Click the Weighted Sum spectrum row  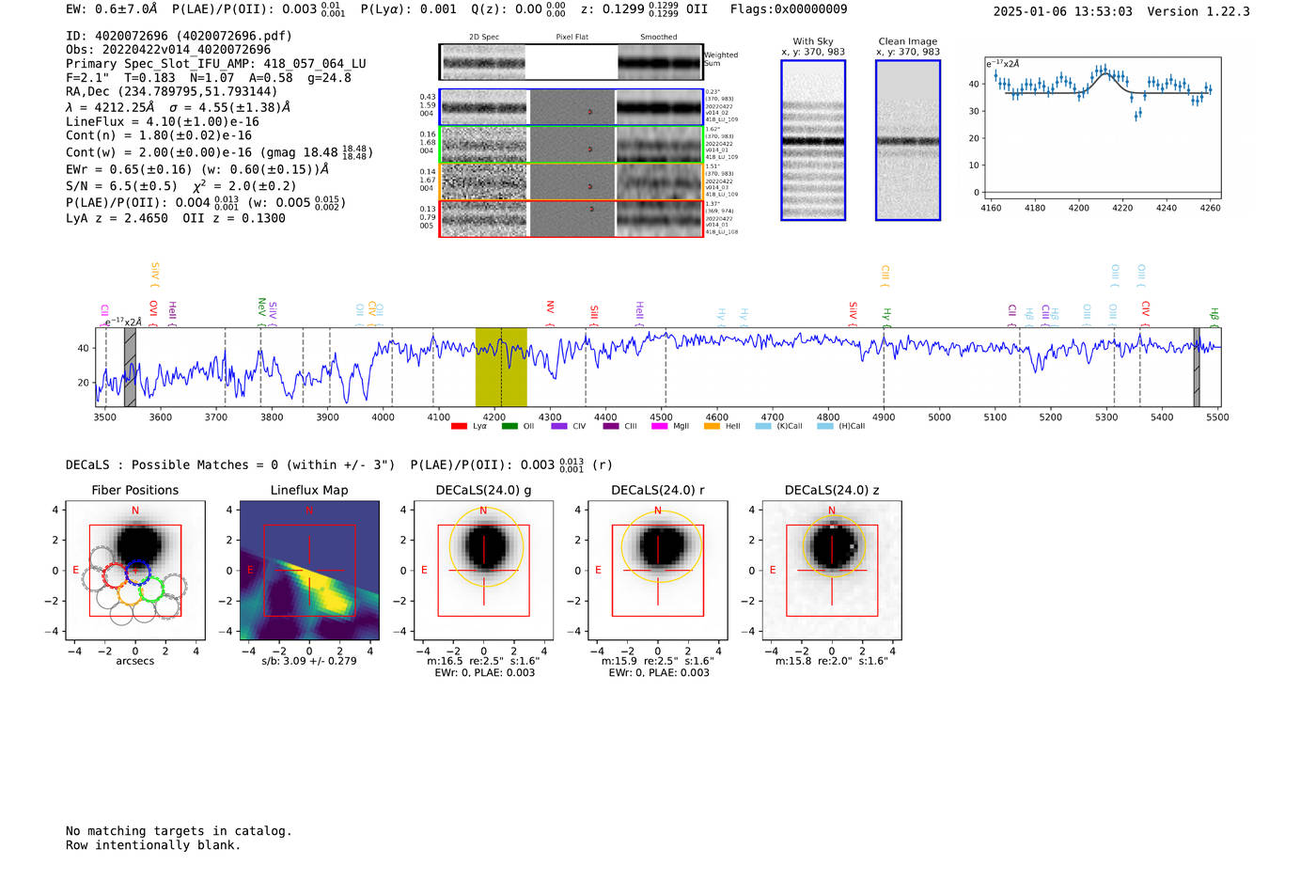coord(572,62)
